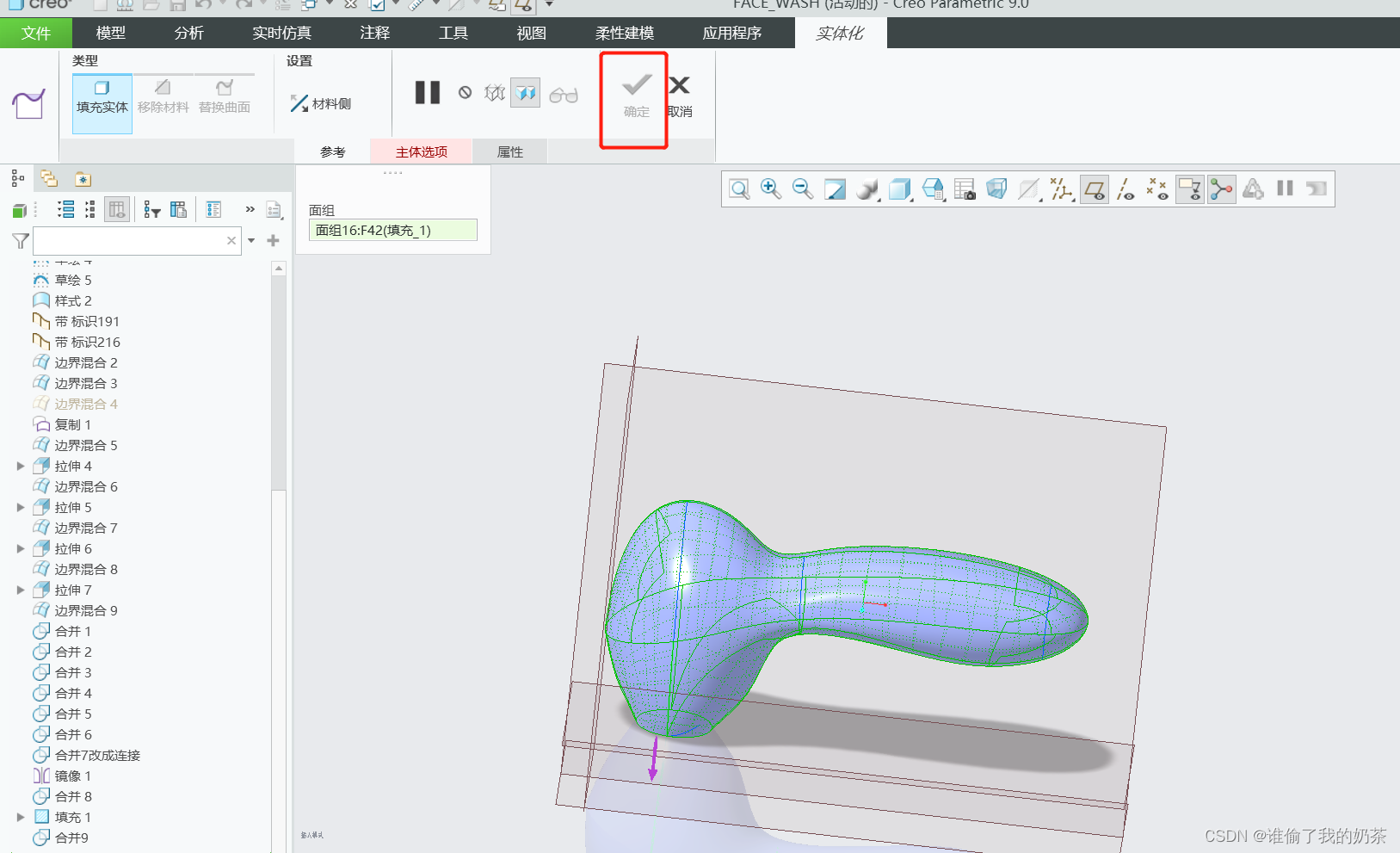
Task: Open the 主体选项 panel tab
Action: click(421, 151)
